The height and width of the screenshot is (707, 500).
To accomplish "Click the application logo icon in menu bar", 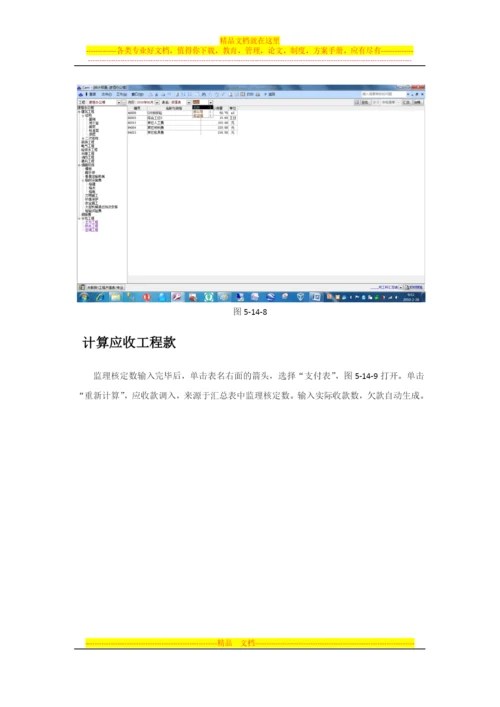I will coord(80,94).
